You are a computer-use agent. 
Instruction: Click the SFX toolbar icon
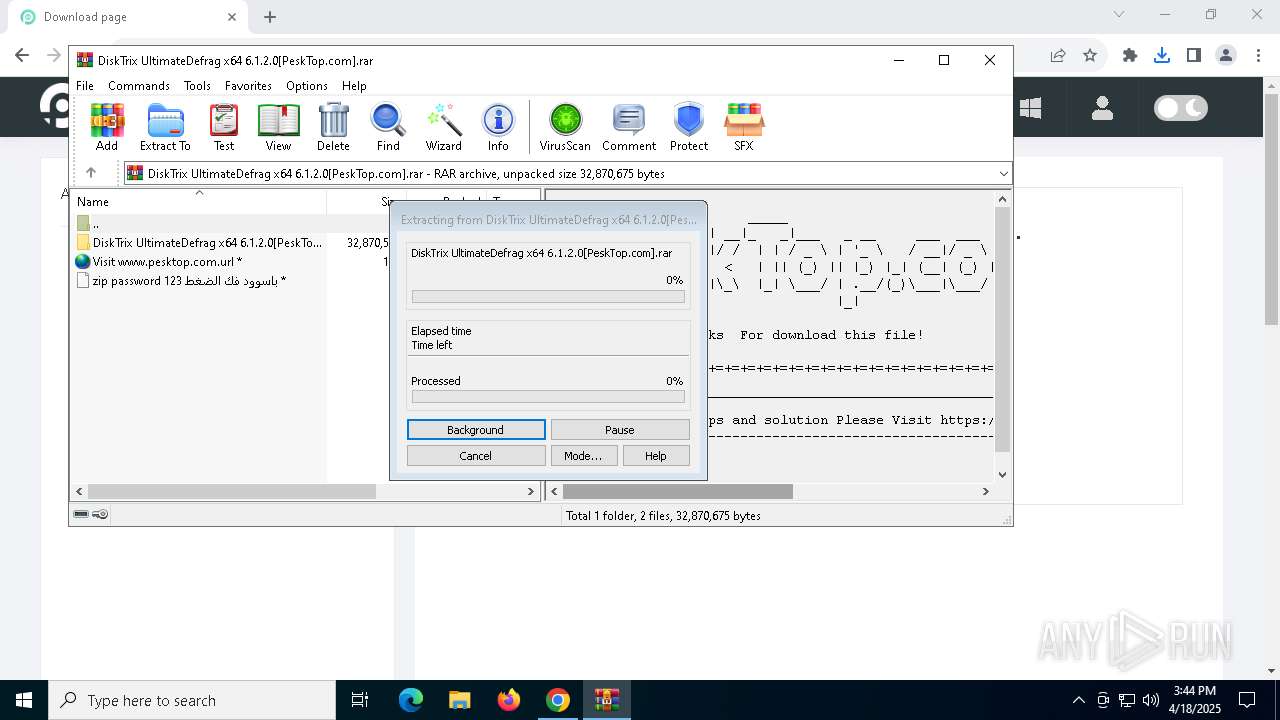tap(744, 127)
